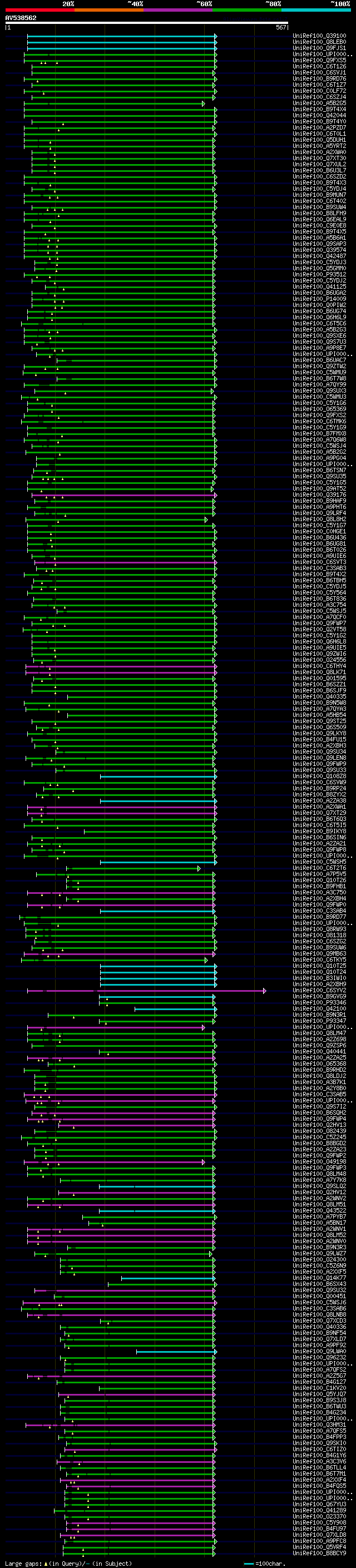356x1568 pixels.
Task: Click the red ~20% identity color segment
Action: point(39,11)
